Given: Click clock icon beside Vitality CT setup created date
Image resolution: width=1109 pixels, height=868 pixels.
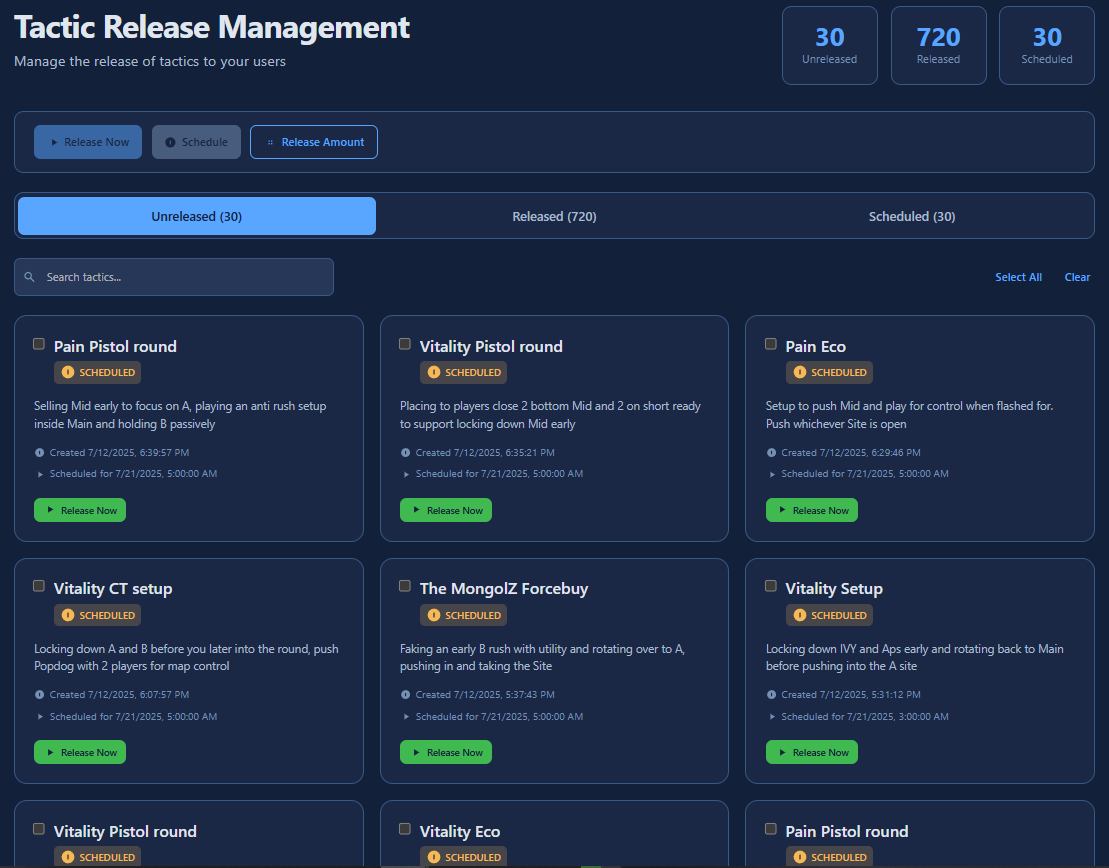Looking at the screenshot, I should pos(39,695).
